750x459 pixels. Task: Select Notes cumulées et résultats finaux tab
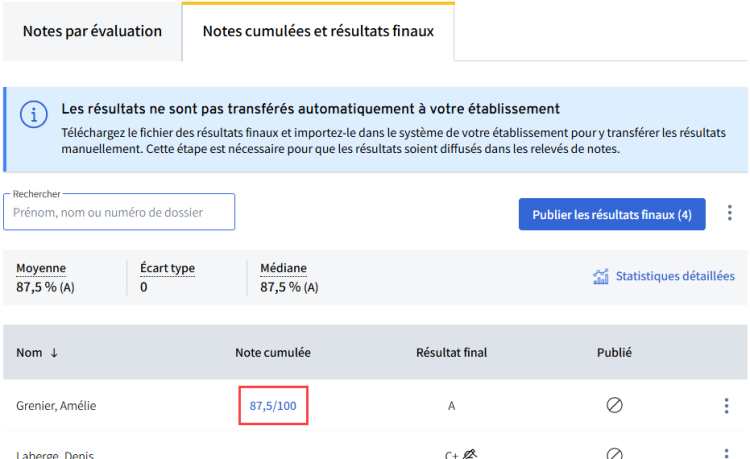click(x=318, y=31)
